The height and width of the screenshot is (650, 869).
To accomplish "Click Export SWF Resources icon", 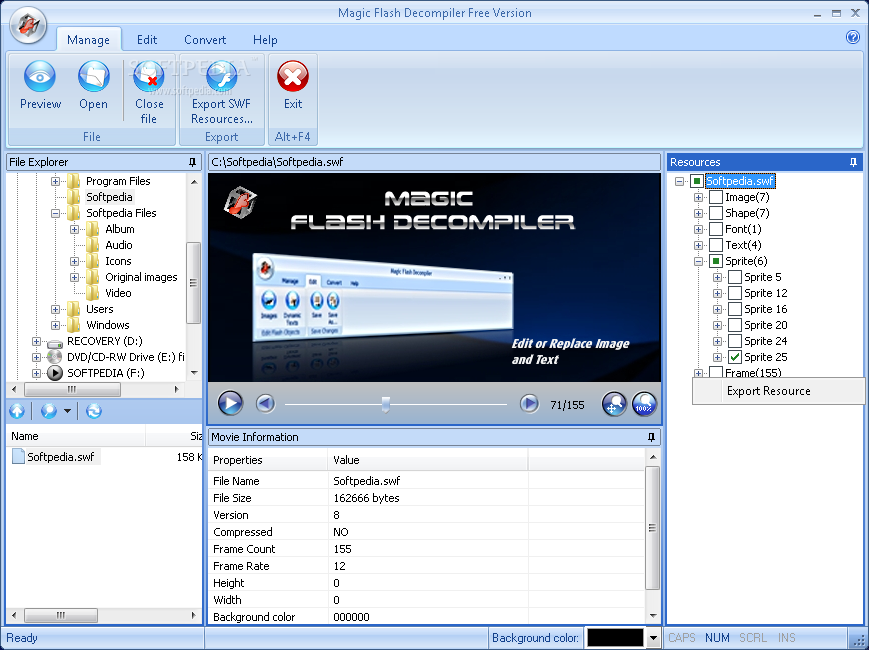I will [221, 76].
